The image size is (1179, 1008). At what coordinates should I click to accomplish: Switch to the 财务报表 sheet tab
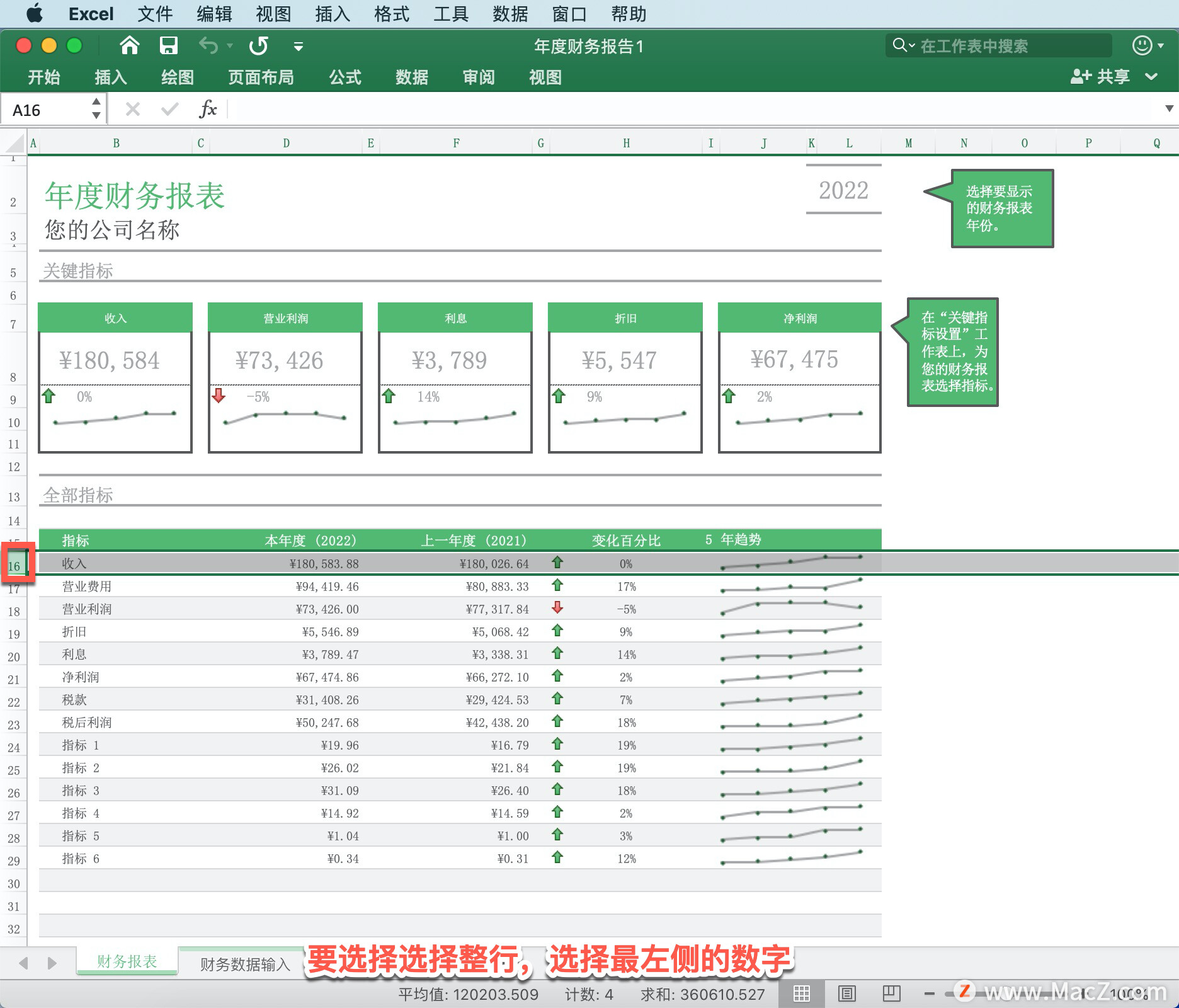pyautogui.click(x=127, y=961)
